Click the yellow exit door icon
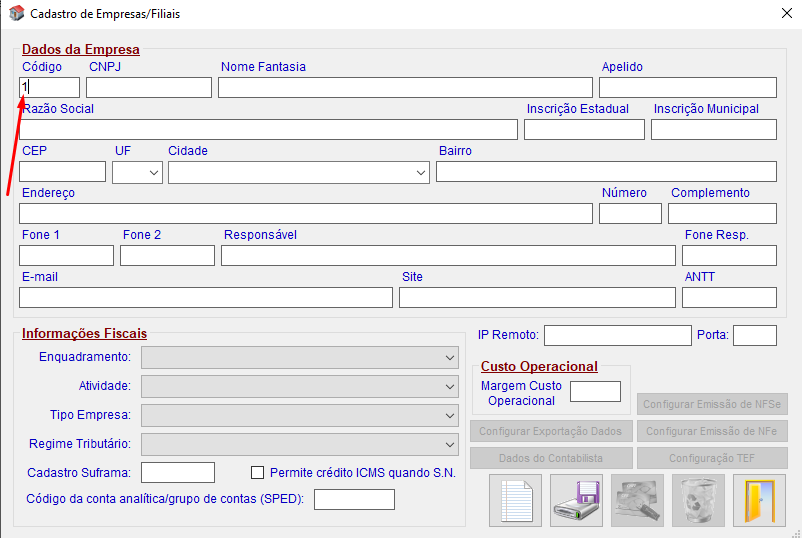Viewport: 802px width, 538px height. pos(759,500)
